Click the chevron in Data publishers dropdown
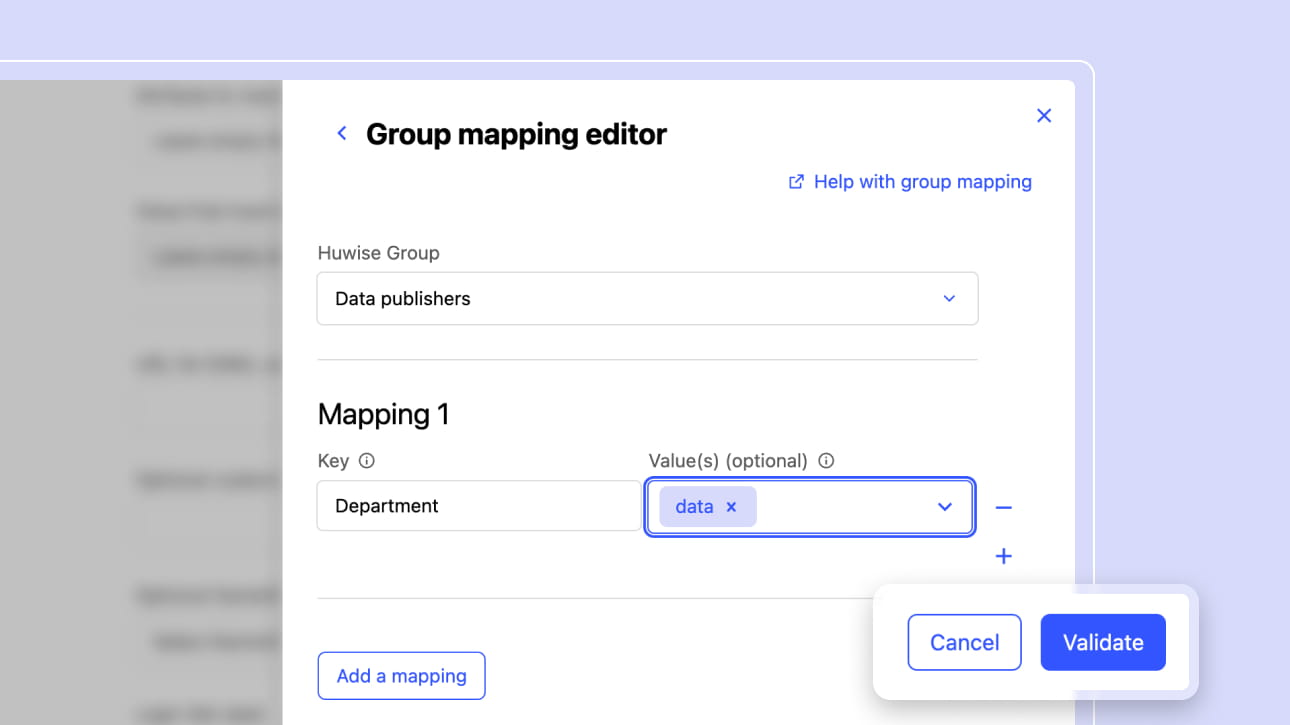This screenshot has height=725, width=1290. coord(949,299)
